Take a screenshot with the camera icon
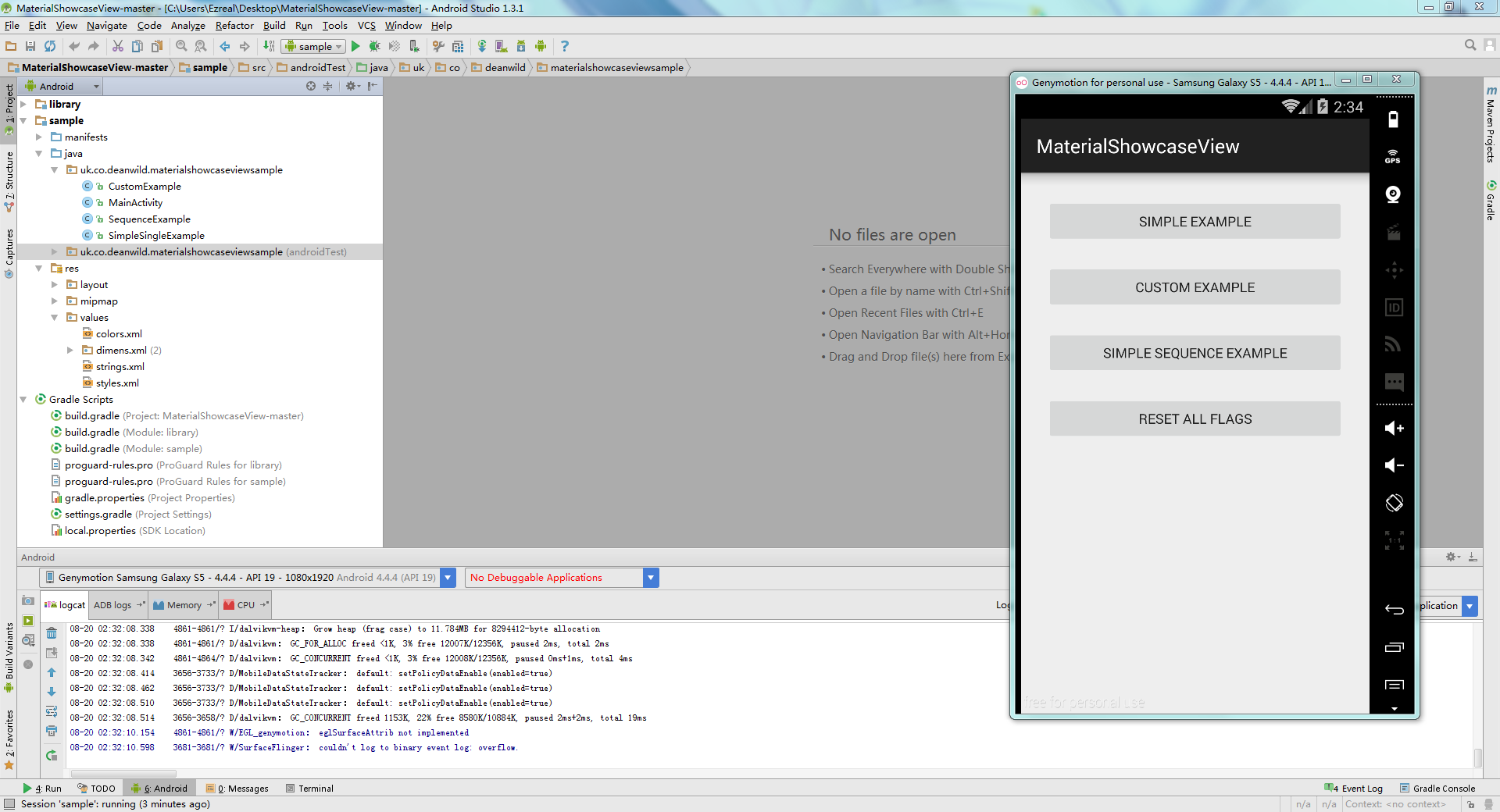 [28, 601]
